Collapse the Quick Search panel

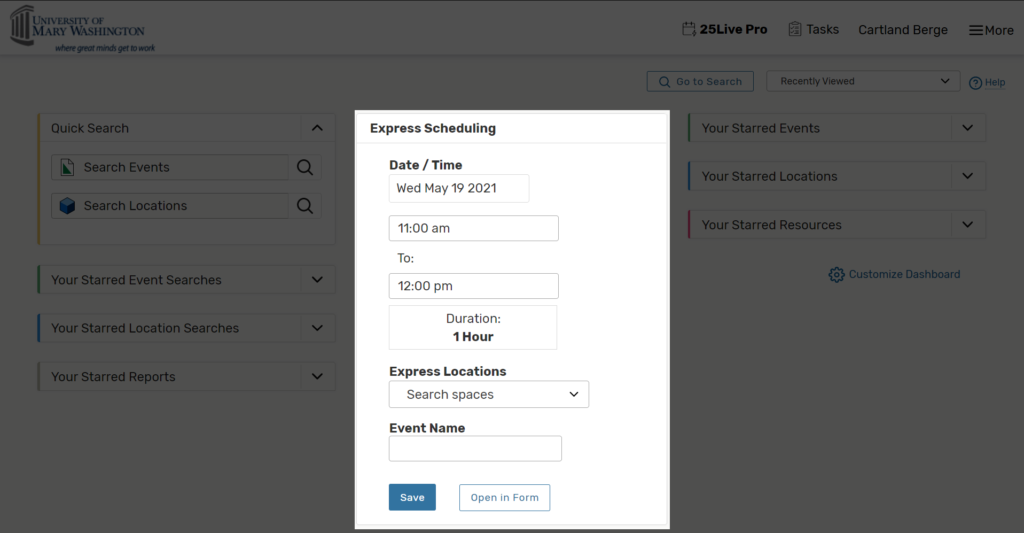click(317, 128)
